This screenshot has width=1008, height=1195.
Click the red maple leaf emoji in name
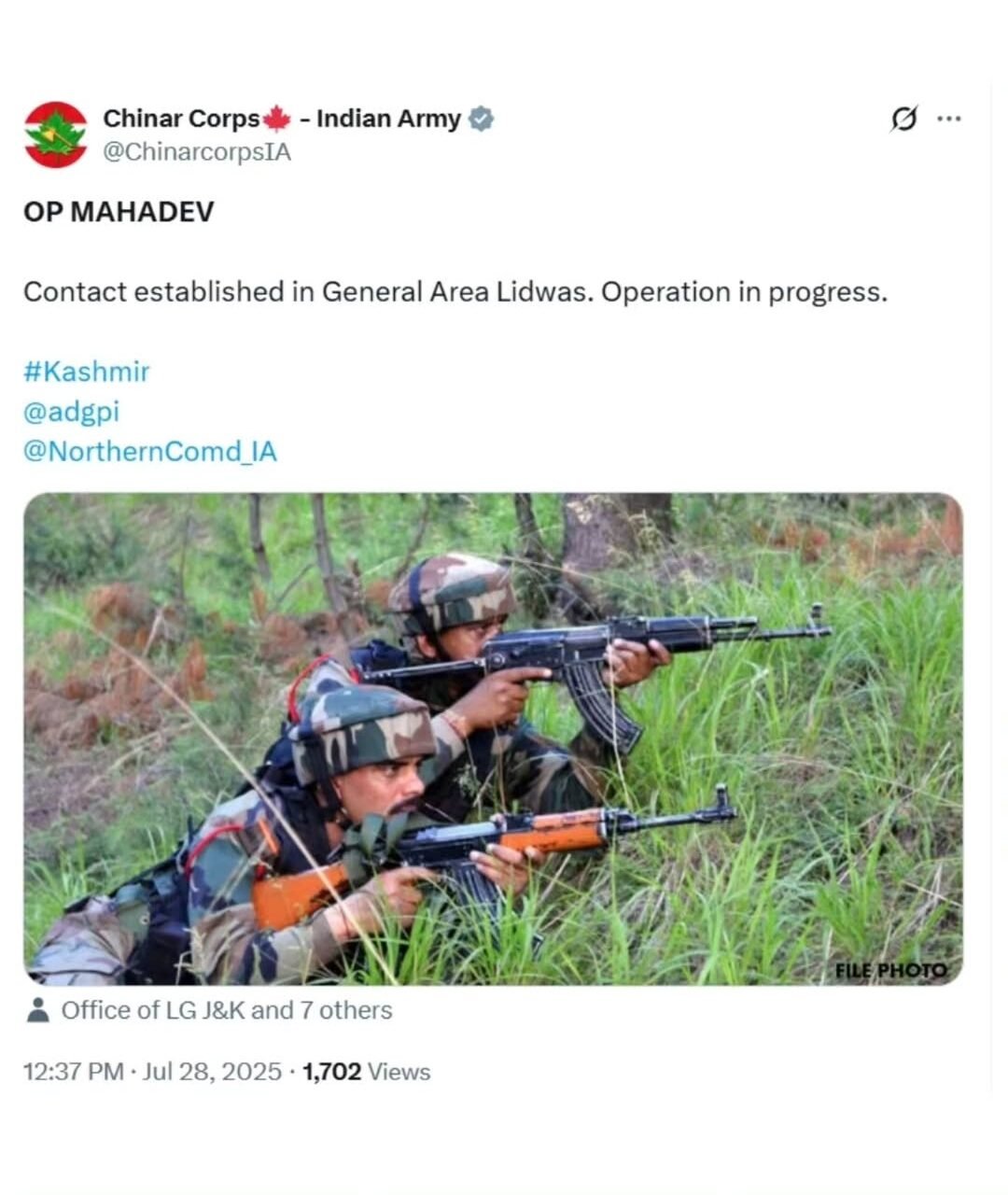click(276, 119)
